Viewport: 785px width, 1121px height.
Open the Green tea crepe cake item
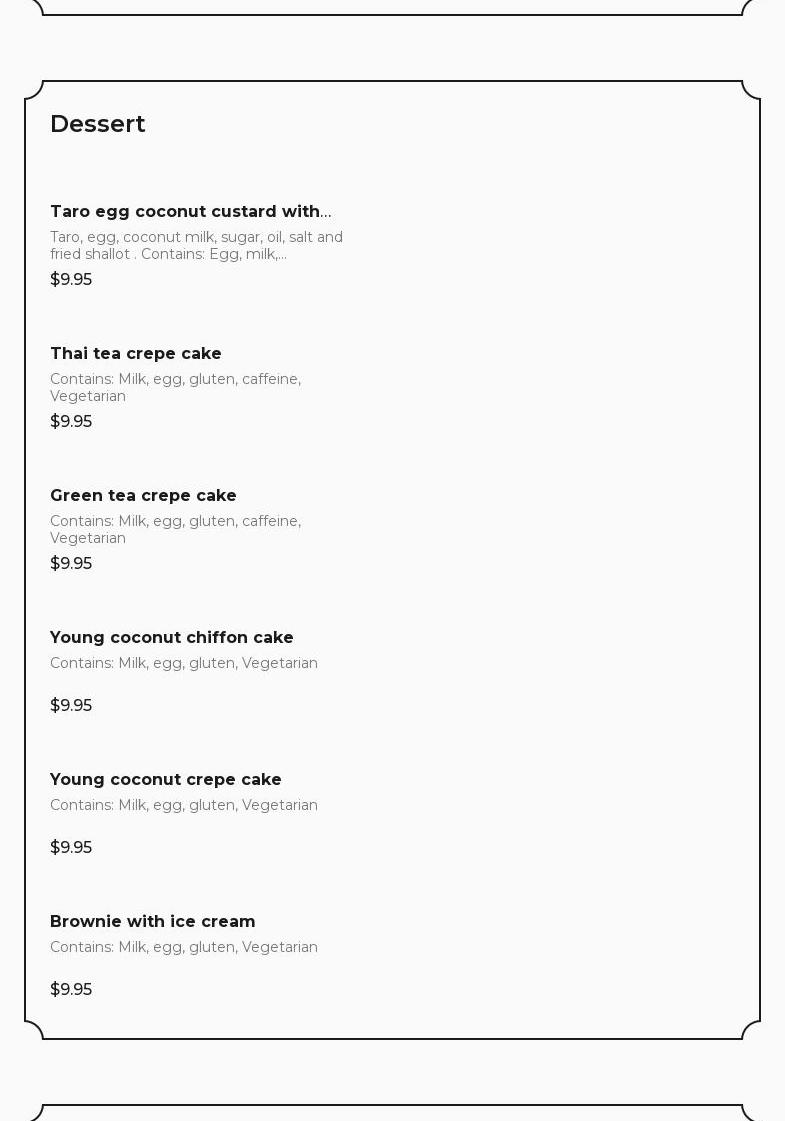[x=143, y=496]
